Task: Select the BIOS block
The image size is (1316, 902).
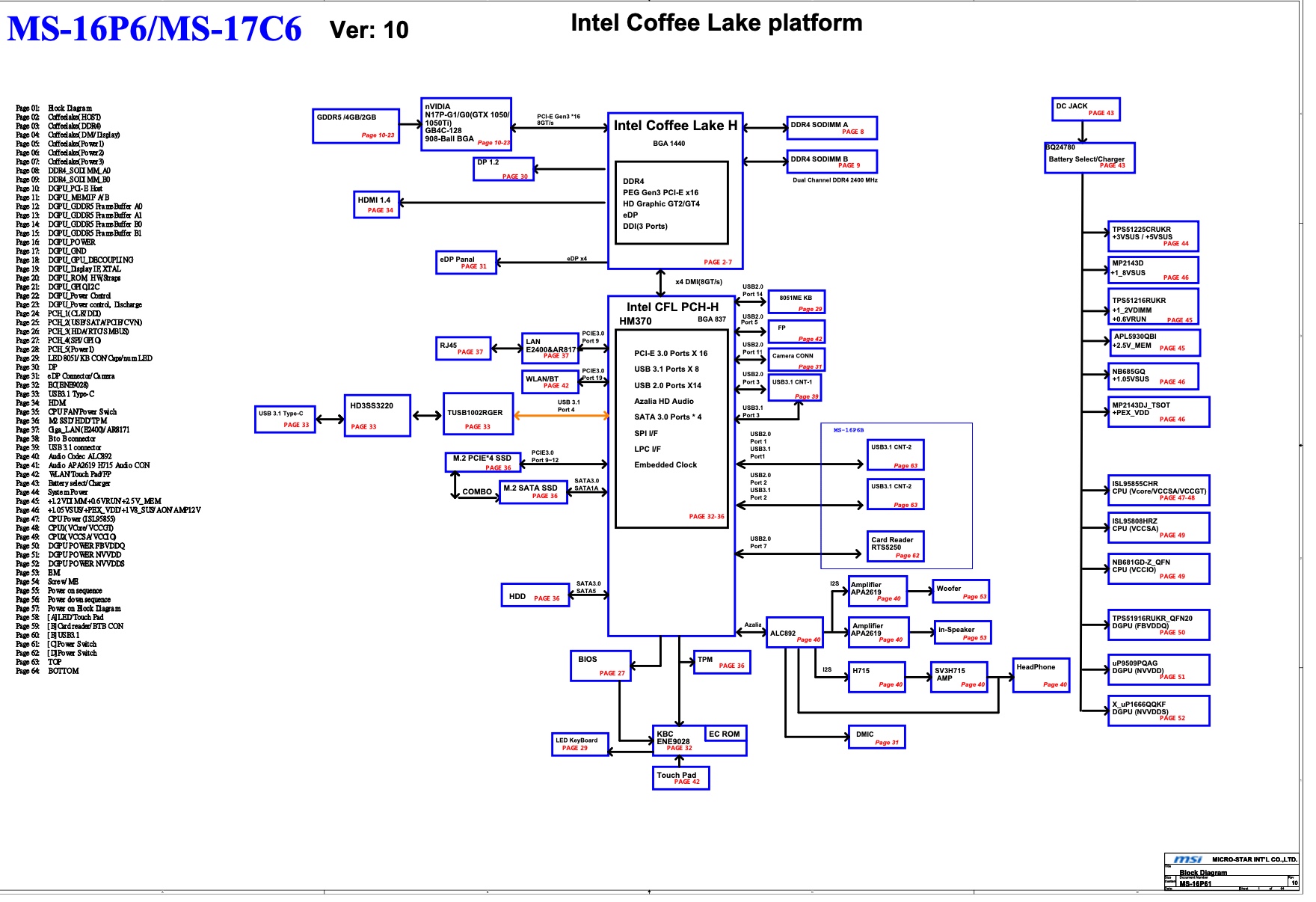Action: click(x=601, y=666)
